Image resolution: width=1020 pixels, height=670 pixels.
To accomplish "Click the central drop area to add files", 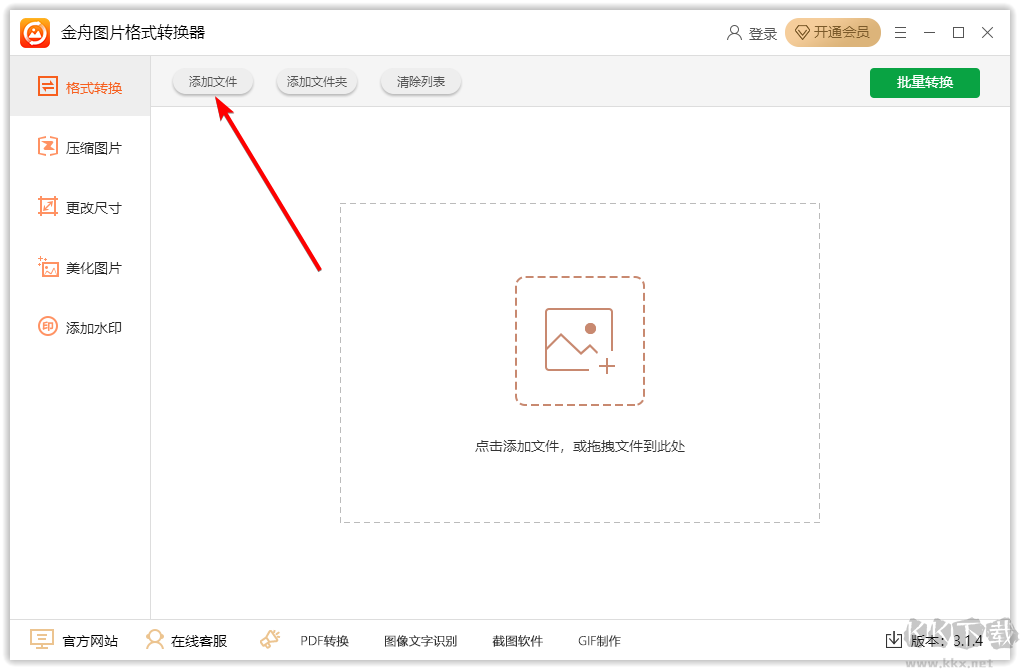I will coord(580,340).
